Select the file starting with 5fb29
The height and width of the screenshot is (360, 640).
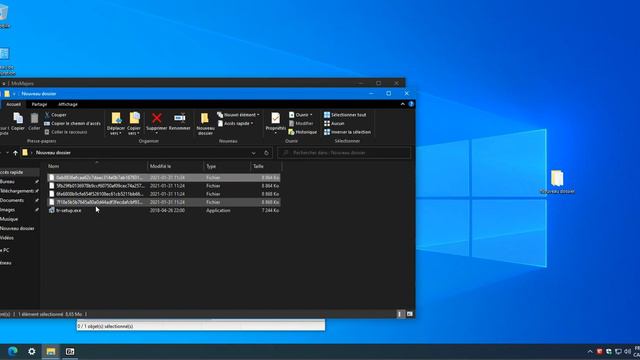coord(164,186)
